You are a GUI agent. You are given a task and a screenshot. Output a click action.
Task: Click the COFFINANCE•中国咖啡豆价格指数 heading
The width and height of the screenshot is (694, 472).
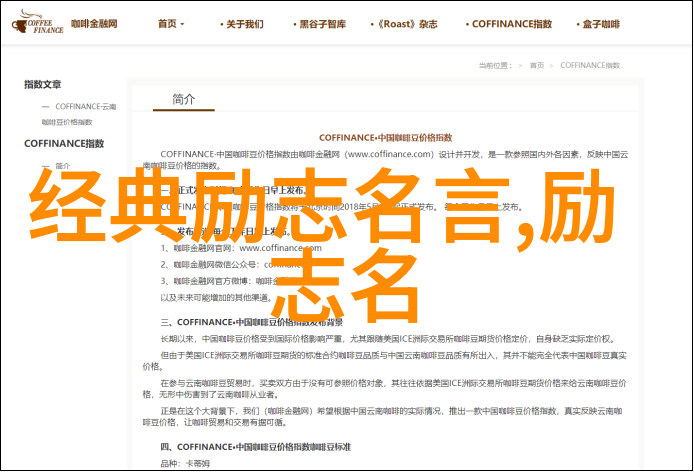coord(386,138)
